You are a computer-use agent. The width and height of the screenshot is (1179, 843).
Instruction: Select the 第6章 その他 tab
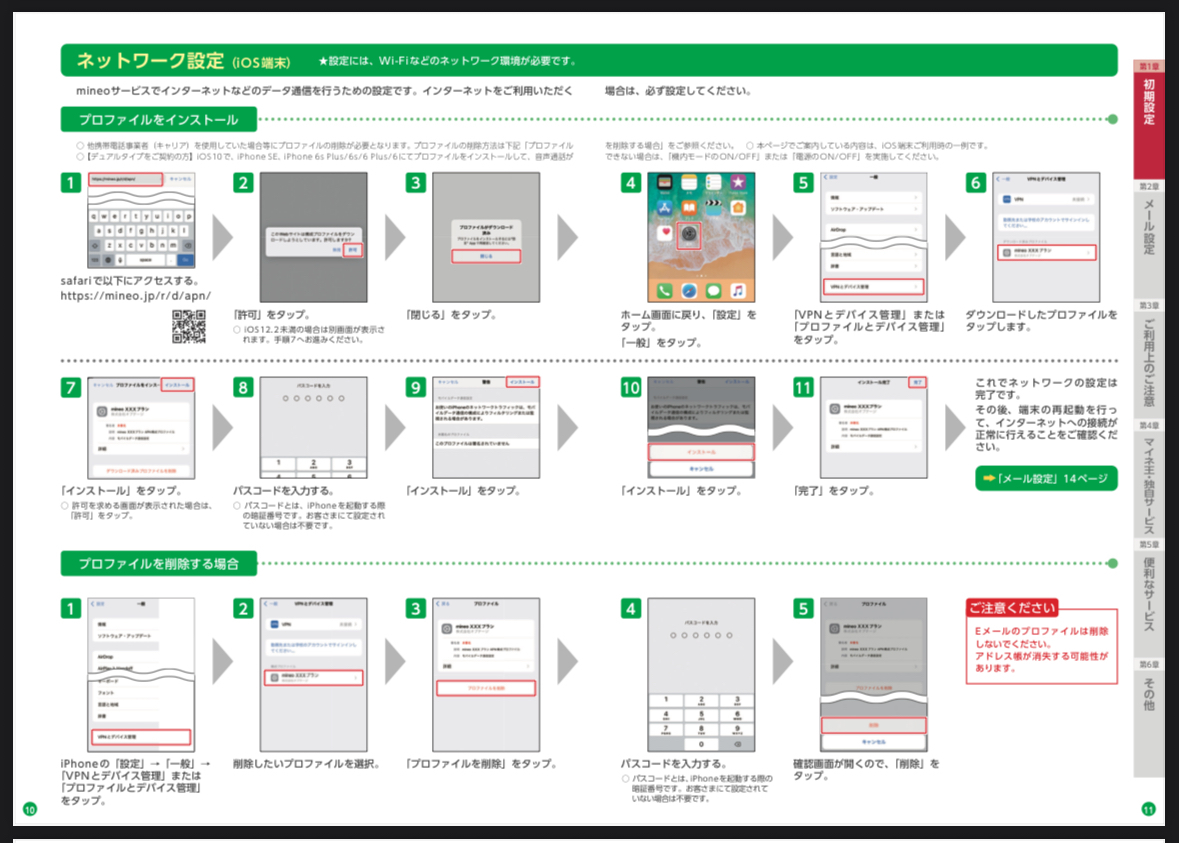pos(1149,717)
